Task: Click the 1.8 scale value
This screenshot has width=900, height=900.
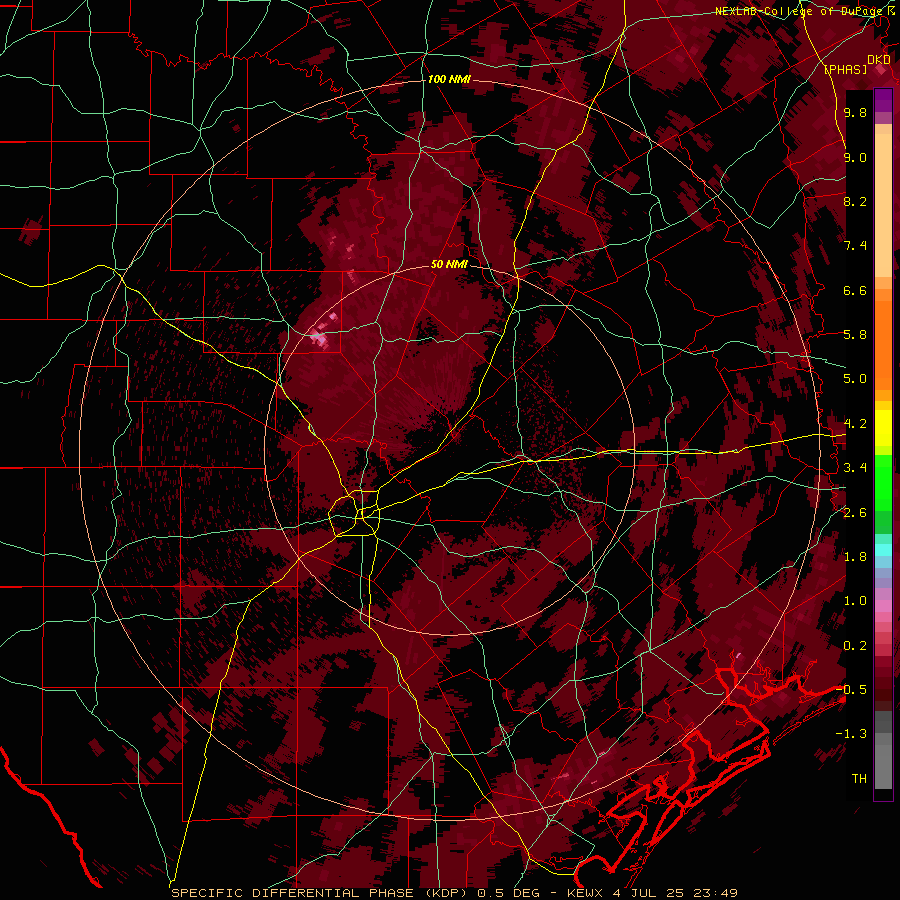Action: coord(855,557)
